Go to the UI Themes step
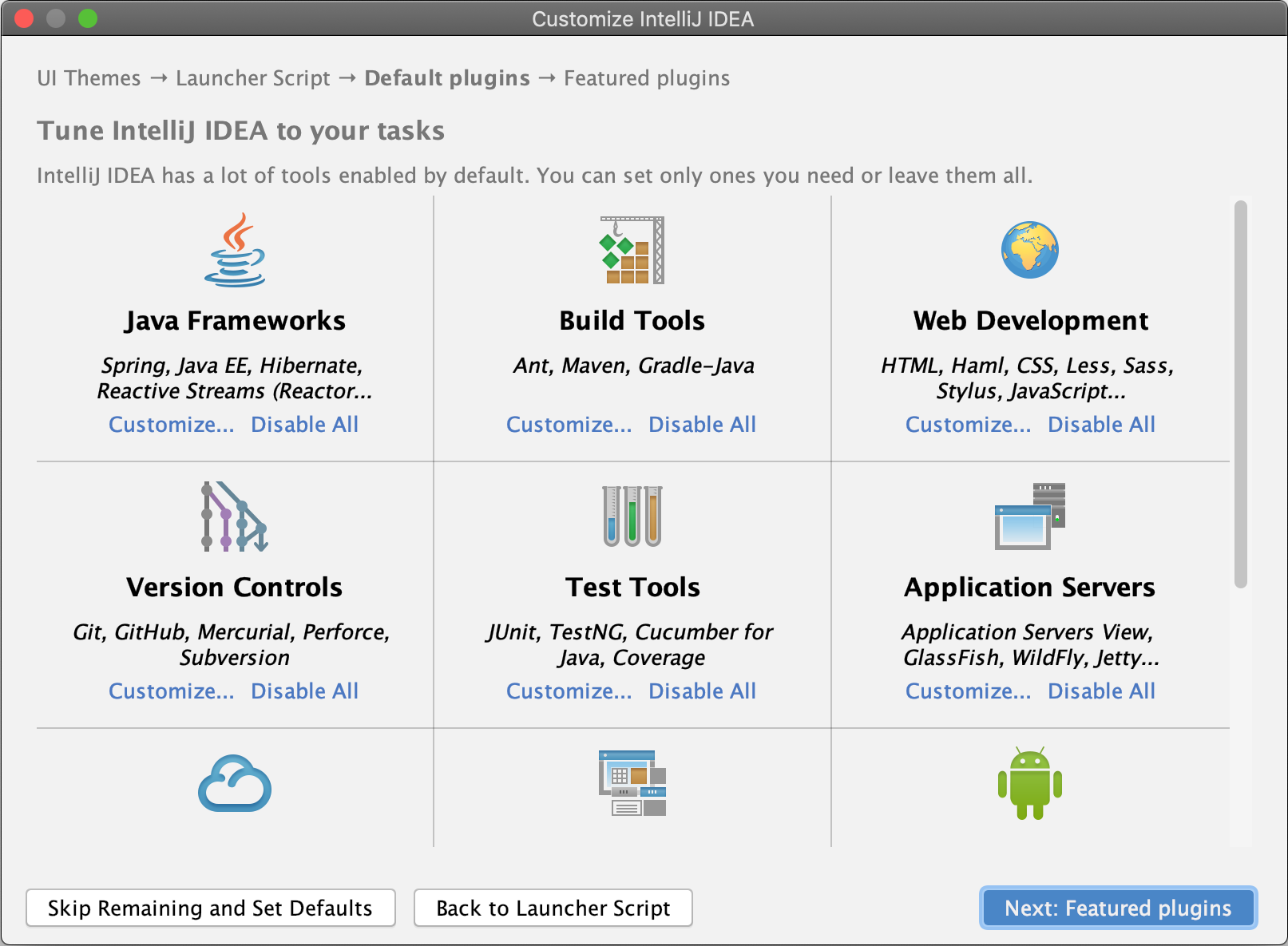Viewport: 1288px width, 946px height. (x=88, y=77)
